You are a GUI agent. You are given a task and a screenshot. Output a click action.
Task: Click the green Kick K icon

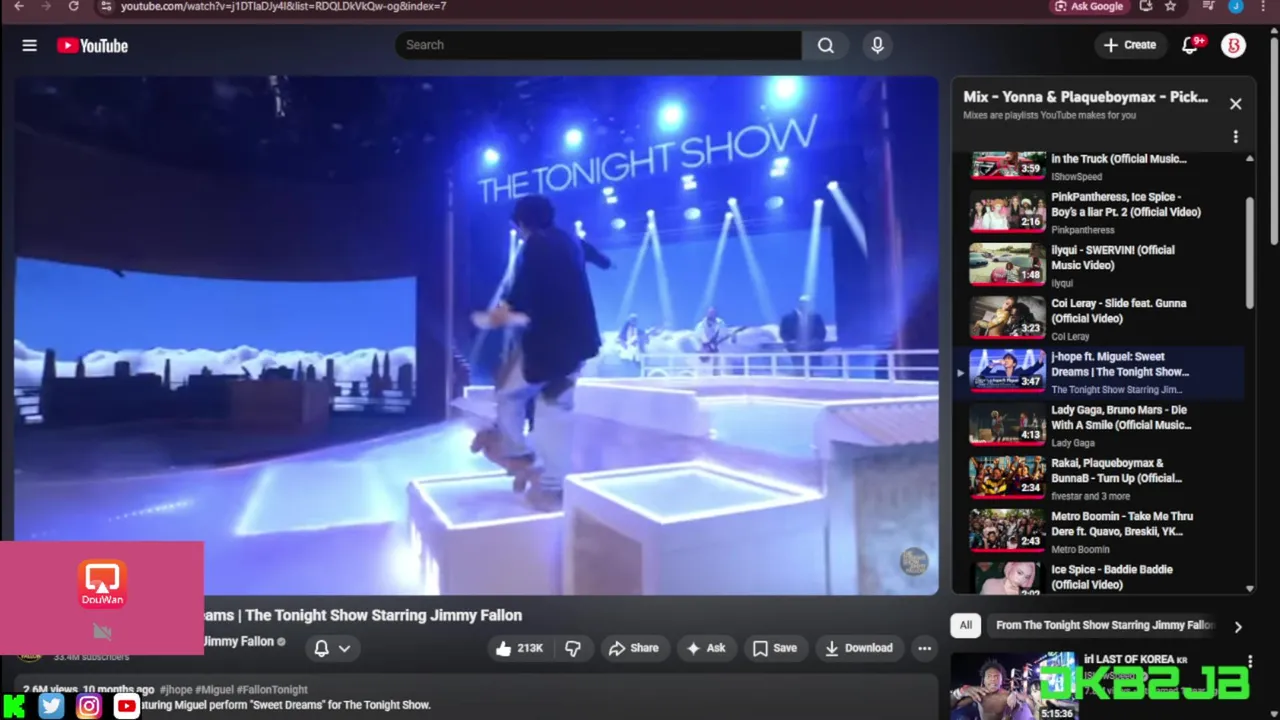pyautogui.click(x=14, y=707)
